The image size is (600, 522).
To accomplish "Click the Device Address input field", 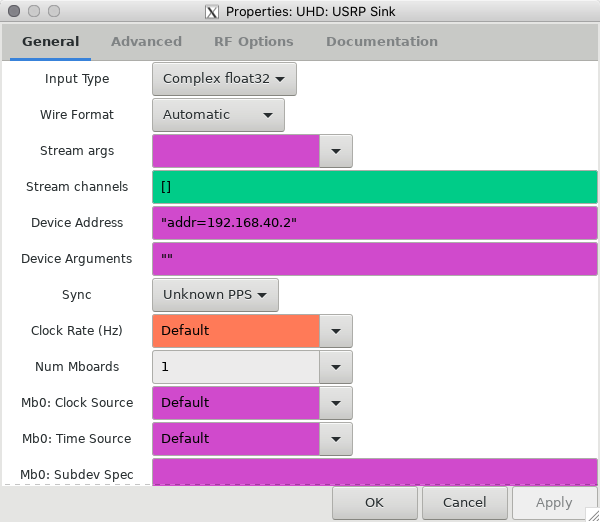I will [375, 223].
